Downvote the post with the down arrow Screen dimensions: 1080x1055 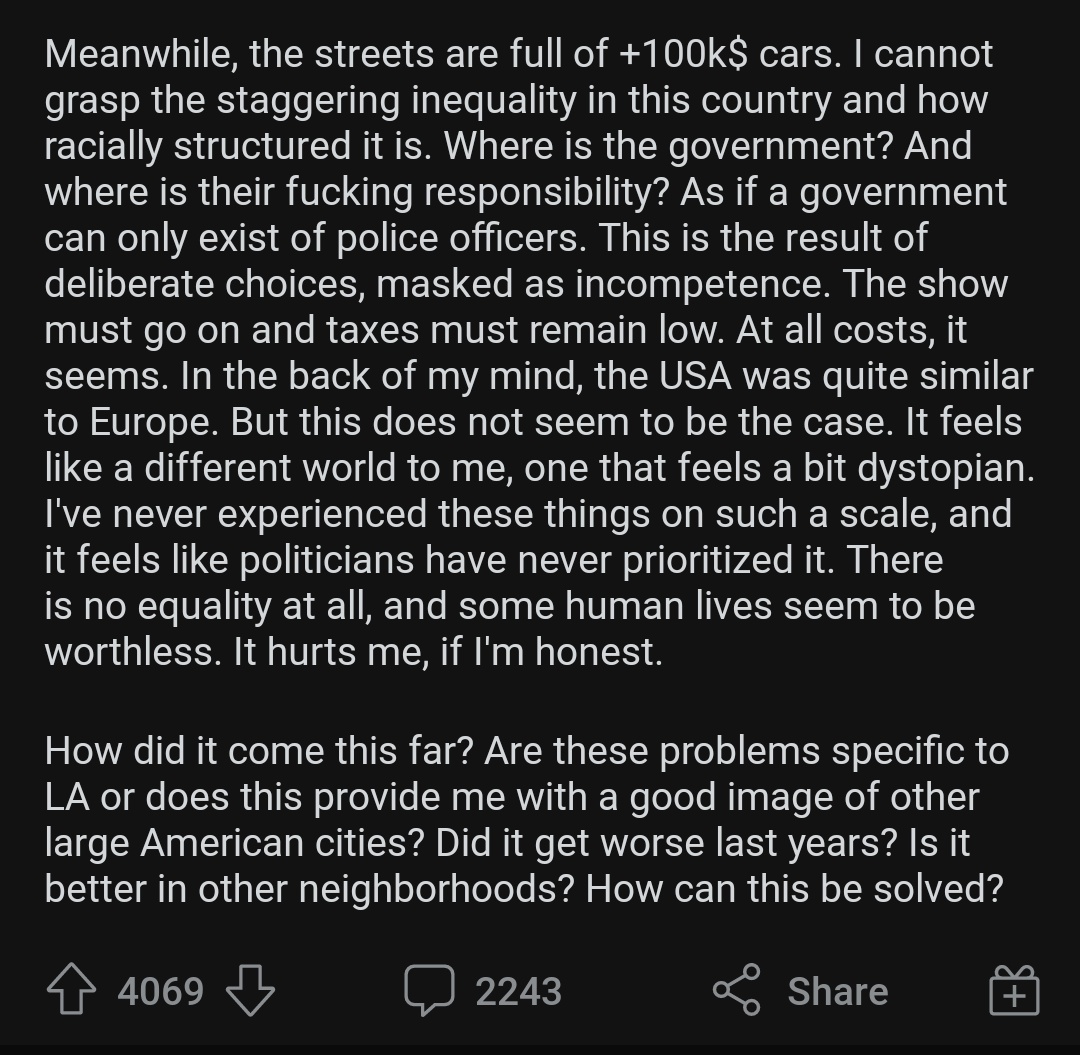pos(250,990)
